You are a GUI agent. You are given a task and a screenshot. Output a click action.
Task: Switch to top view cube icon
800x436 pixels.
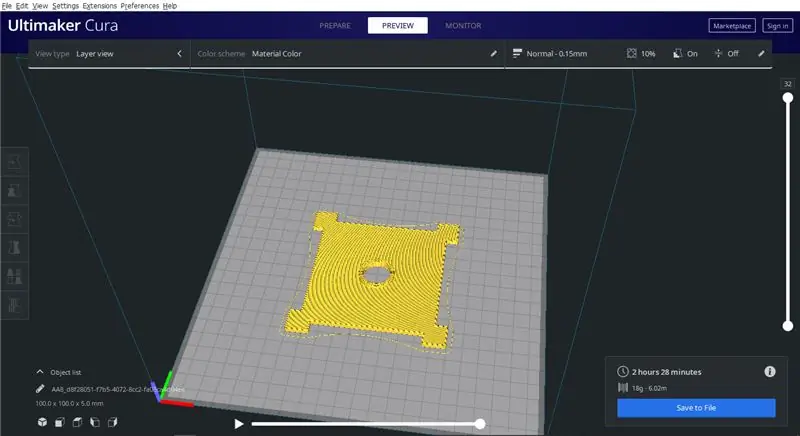tap(78, 422)
